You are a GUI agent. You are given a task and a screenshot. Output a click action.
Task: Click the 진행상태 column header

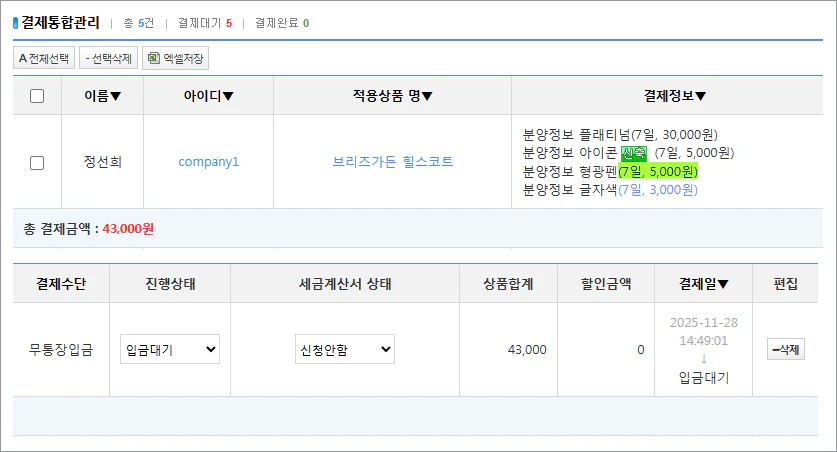click(170, 284)
